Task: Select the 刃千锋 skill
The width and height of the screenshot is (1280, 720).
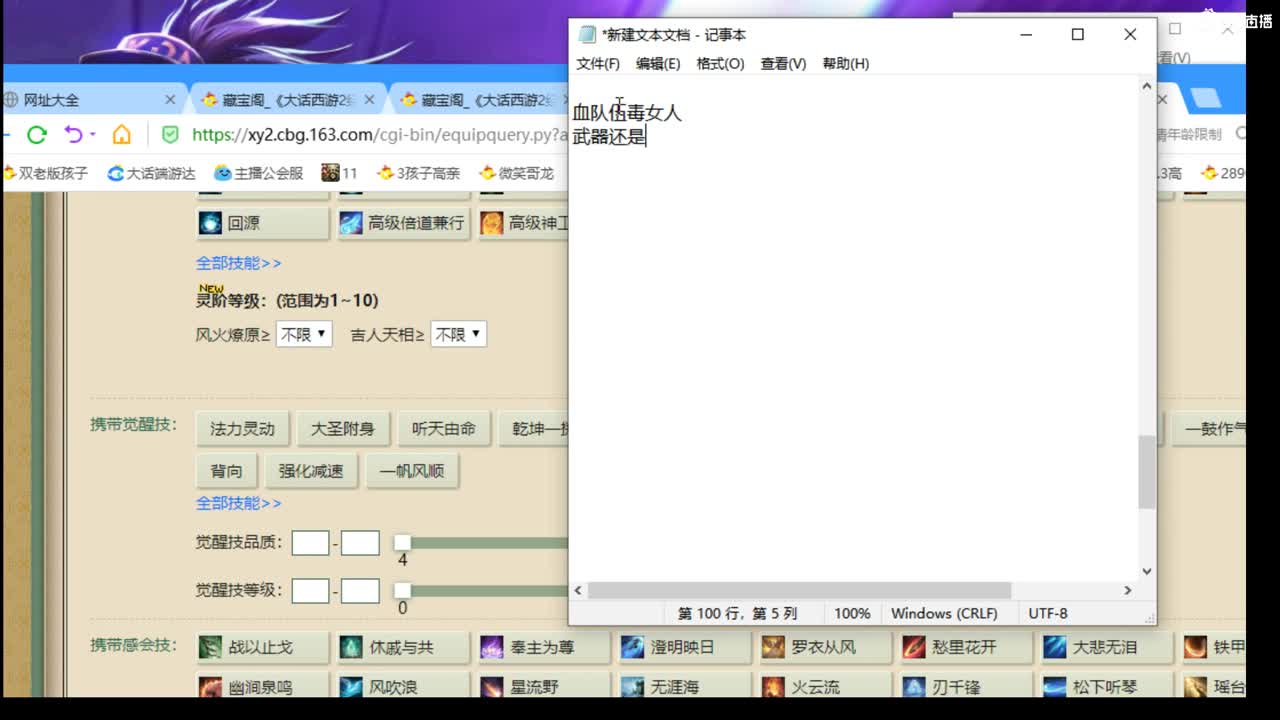Action: (967, 687)
